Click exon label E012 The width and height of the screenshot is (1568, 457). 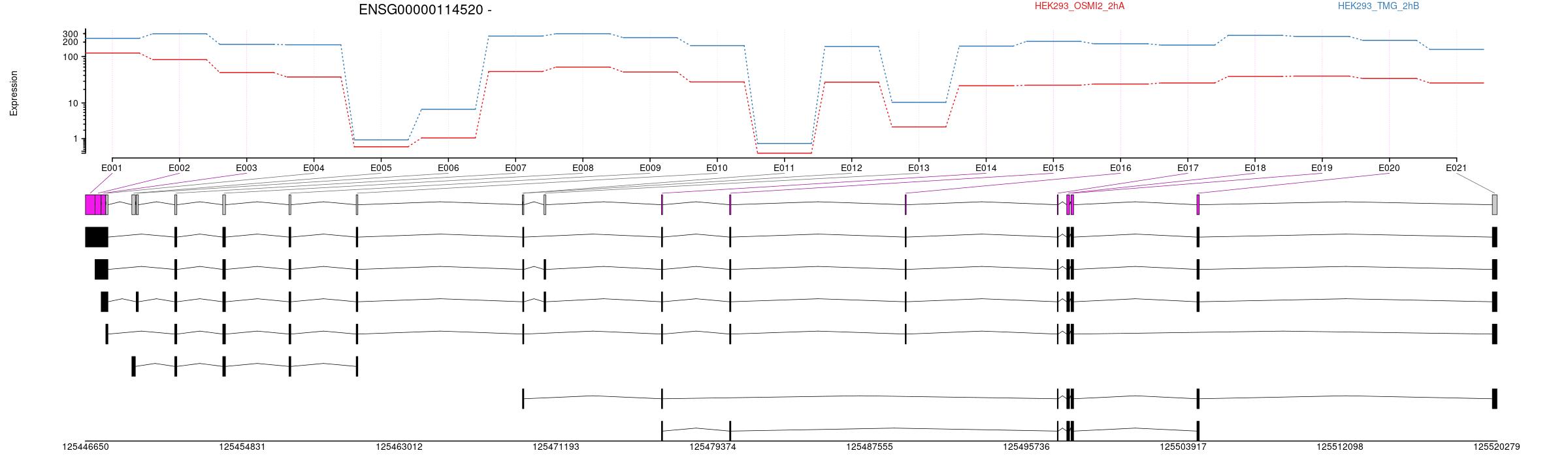click(851, 168)
